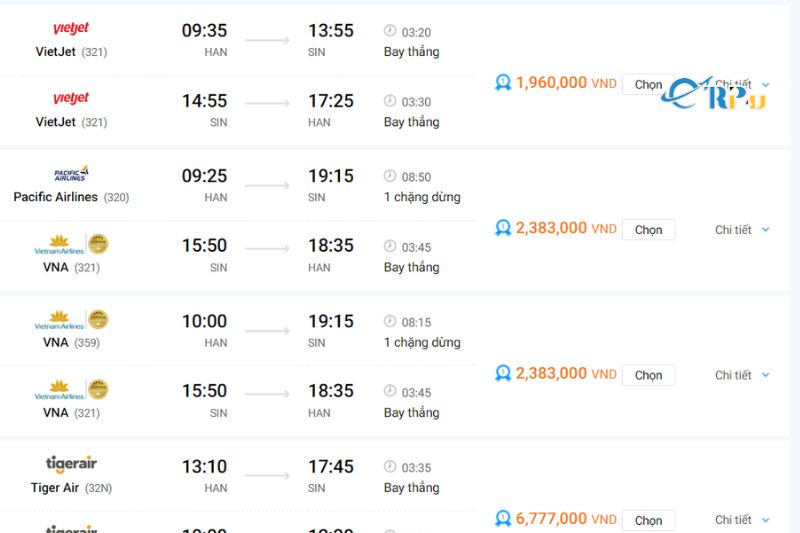Open details chevron on the VietJet fare row
This screenshot has height=533, width=800.
pyautogui.click(x=766, y=85)
